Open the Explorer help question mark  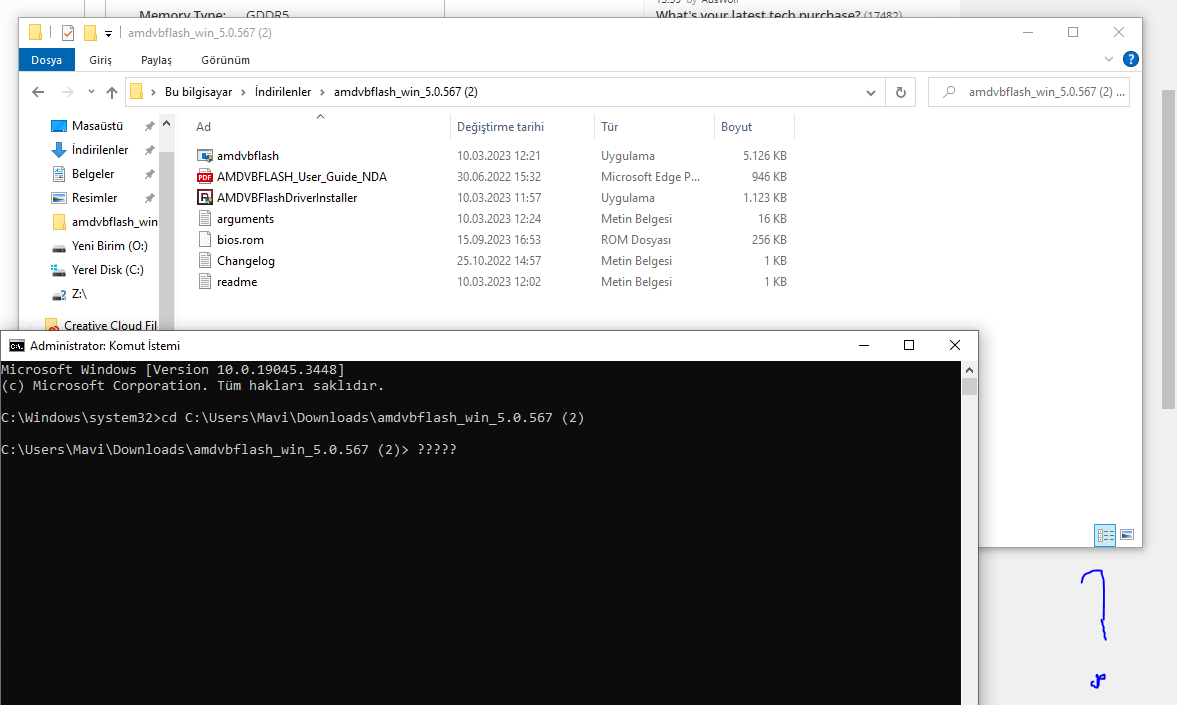pyautogui.click(x=1130, y=59)
